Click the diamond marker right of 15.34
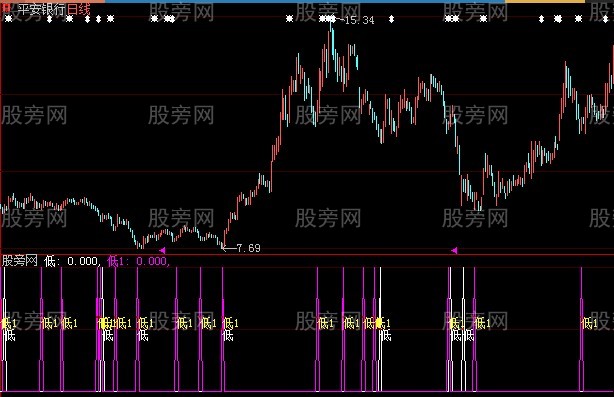 pyautogui.click(x=391, y=19)
